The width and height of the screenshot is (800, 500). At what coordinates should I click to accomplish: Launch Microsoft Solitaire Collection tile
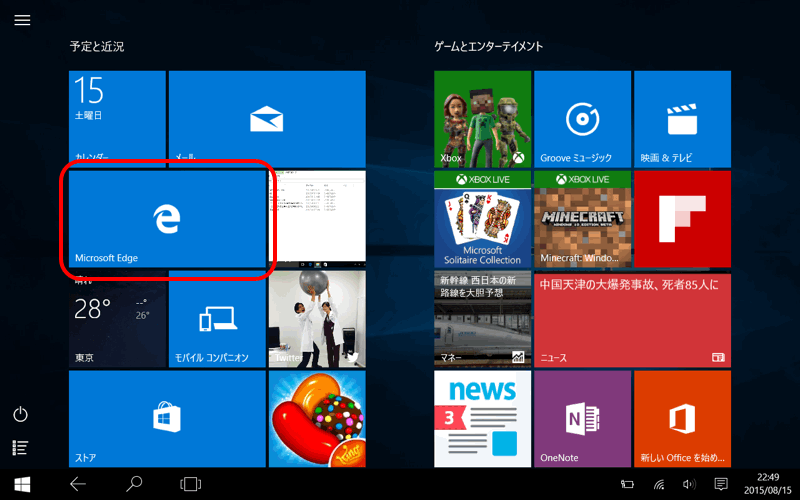pos(483,219)
